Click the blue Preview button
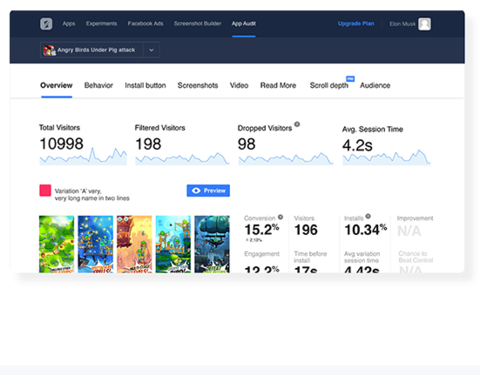The image size is (480, 375). (x=208, y=191)
